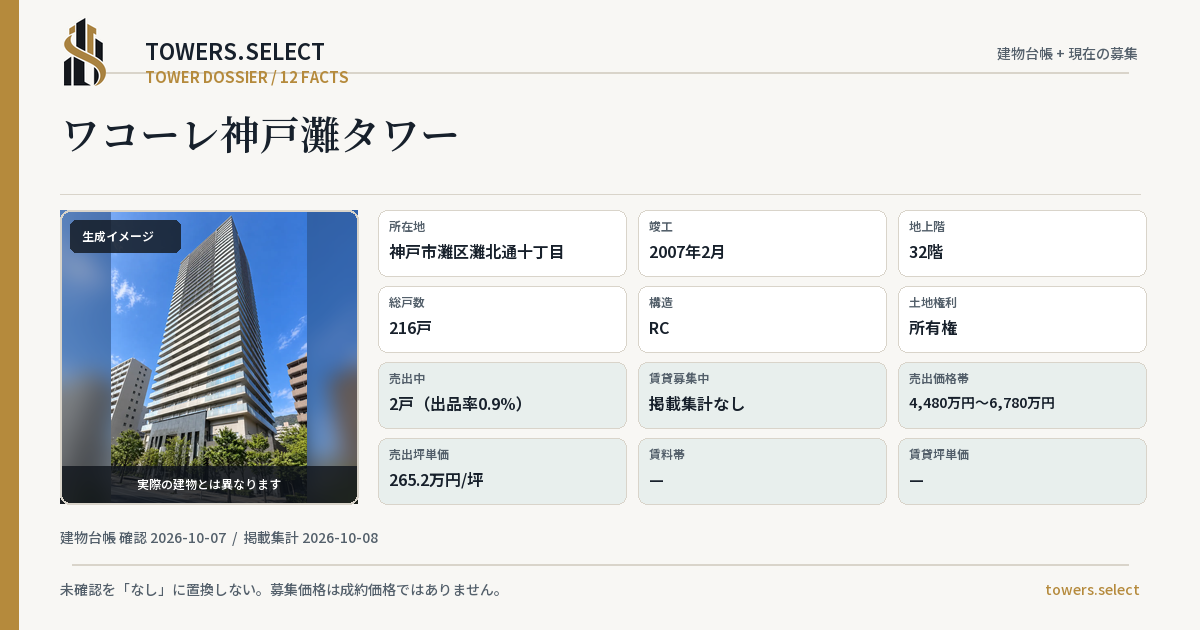Click the footer disclaimer starting with 未確認を
This screenshot has width=1200, height=630.
[281, 590]
